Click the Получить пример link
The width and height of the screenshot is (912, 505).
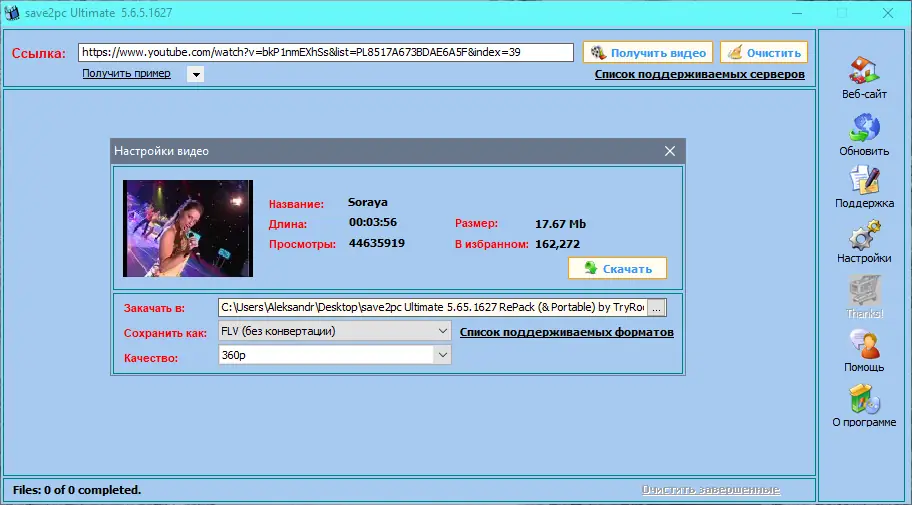point(126,73)
